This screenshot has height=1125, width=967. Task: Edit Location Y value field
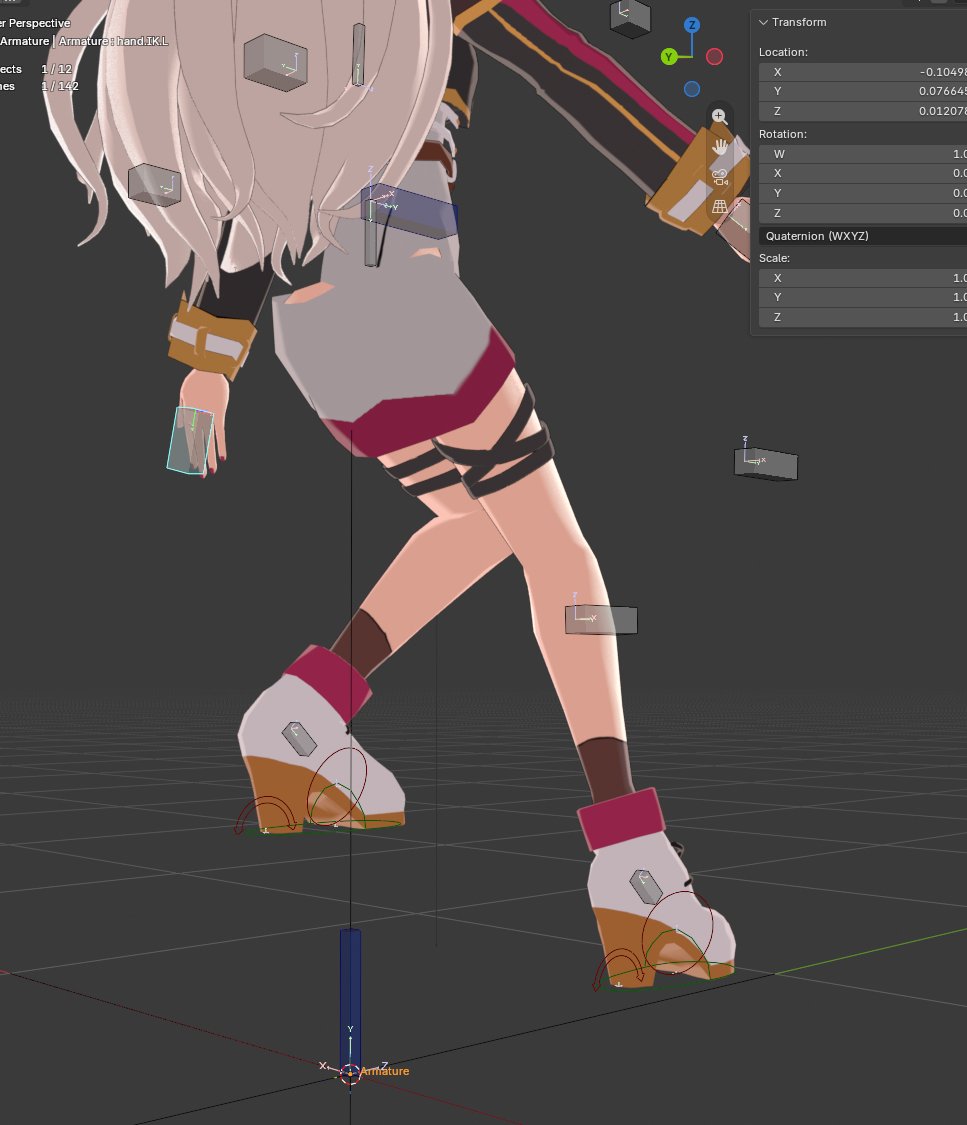pyautogui.click(x=863, y=91)
